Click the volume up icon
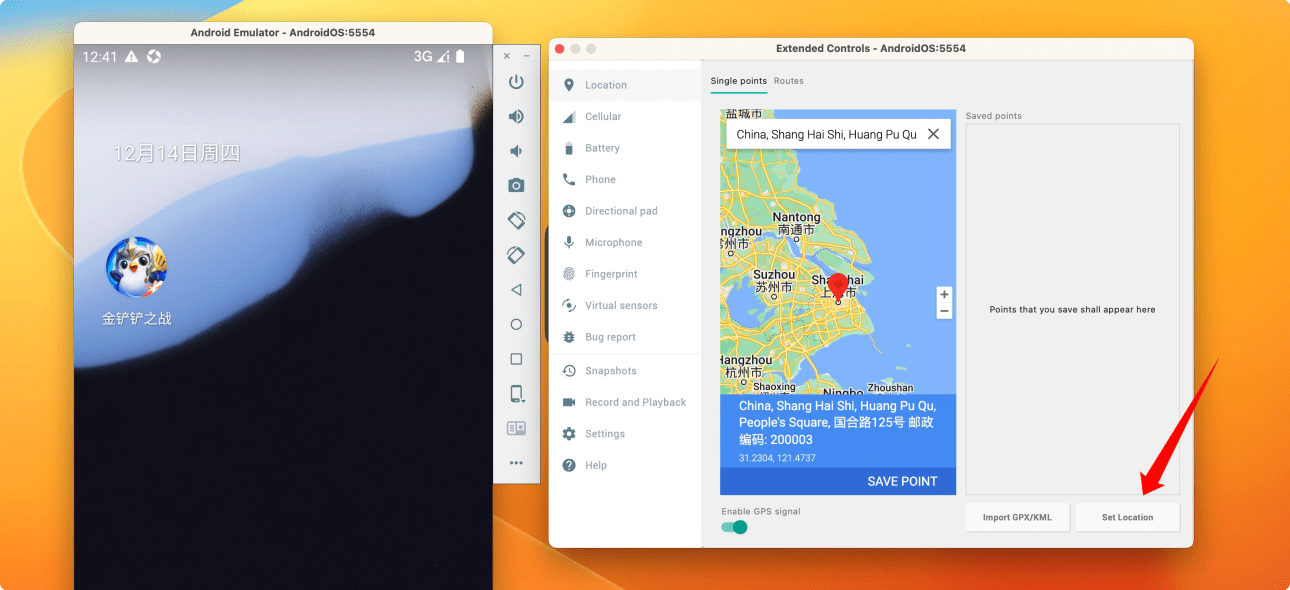 click(x=516, y=117)
